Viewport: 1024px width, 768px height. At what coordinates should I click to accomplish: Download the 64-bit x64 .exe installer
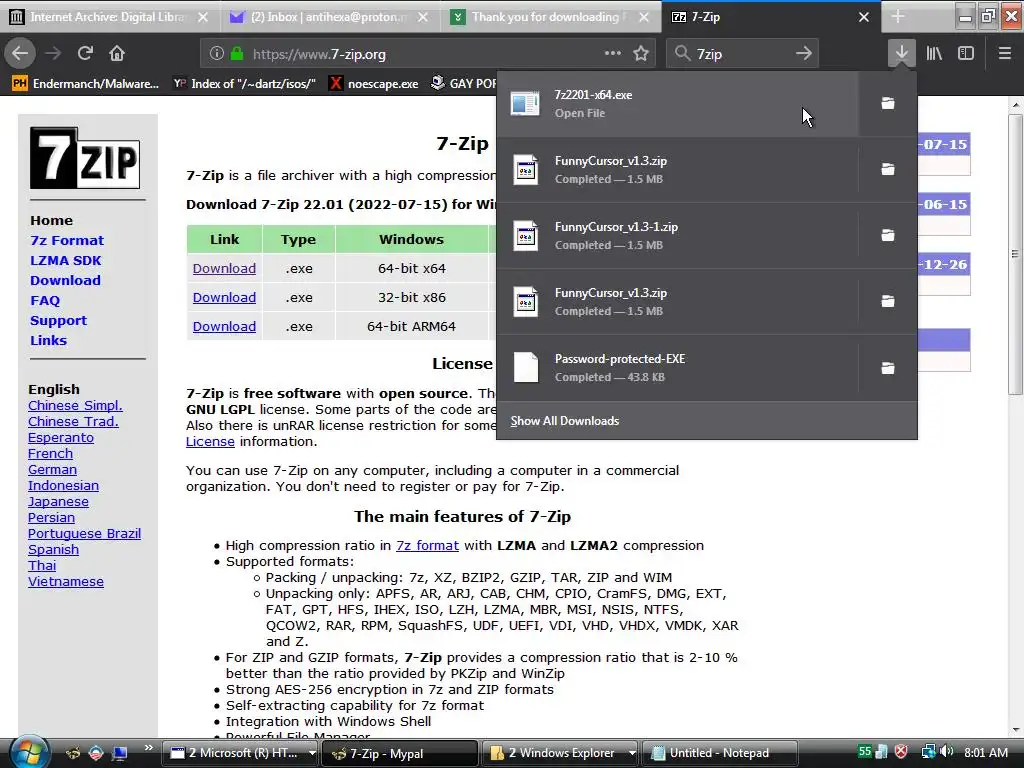[224, 268]
